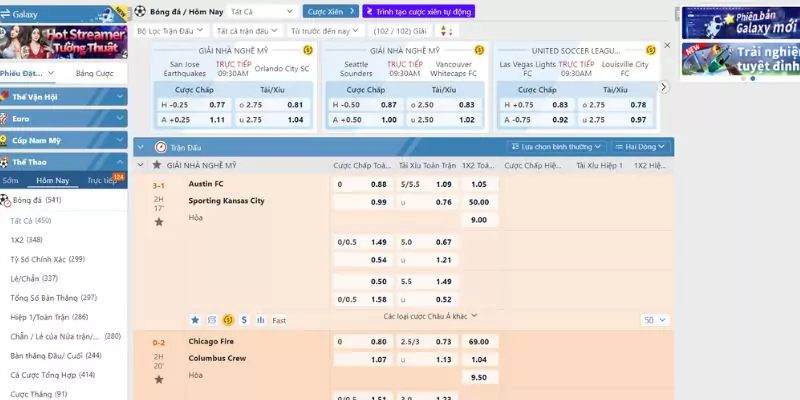
Task: Favorite the Giải Nhà Nghề Mỹ league star
Action: click(157, 165)
